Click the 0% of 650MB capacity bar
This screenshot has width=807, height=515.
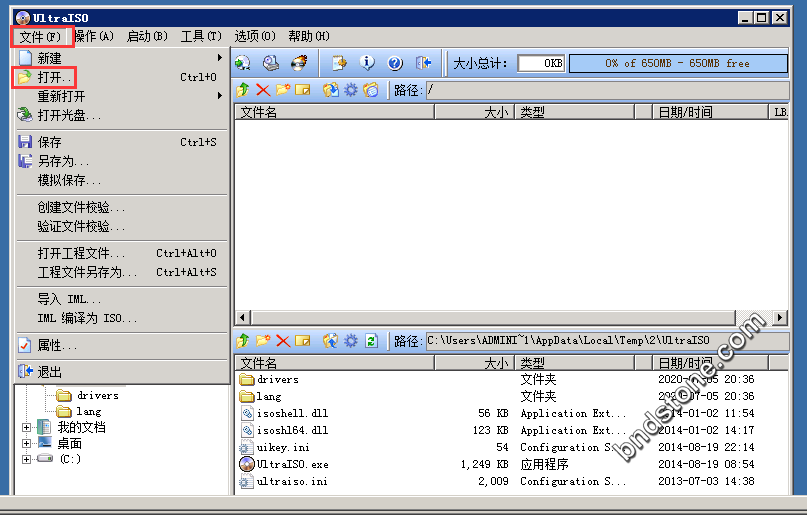click(x=678, y=63)
